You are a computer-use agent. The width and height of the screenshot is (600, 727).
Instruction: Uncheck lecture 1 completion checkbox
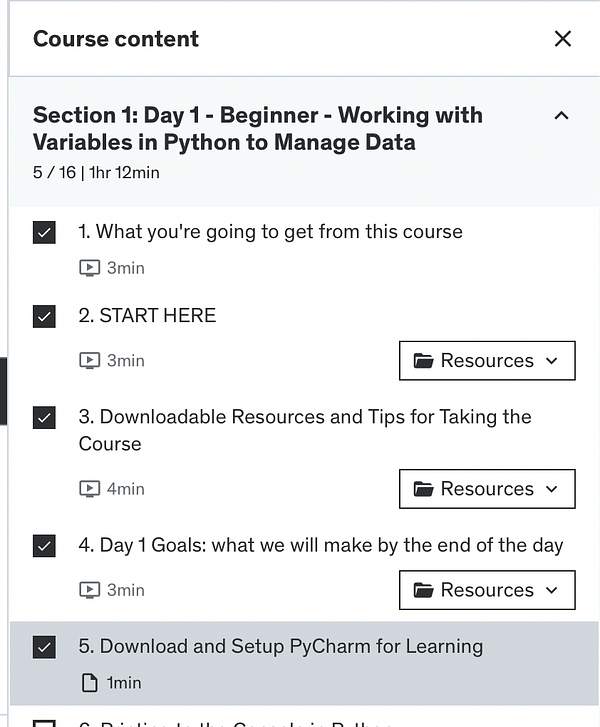[44, 233]
